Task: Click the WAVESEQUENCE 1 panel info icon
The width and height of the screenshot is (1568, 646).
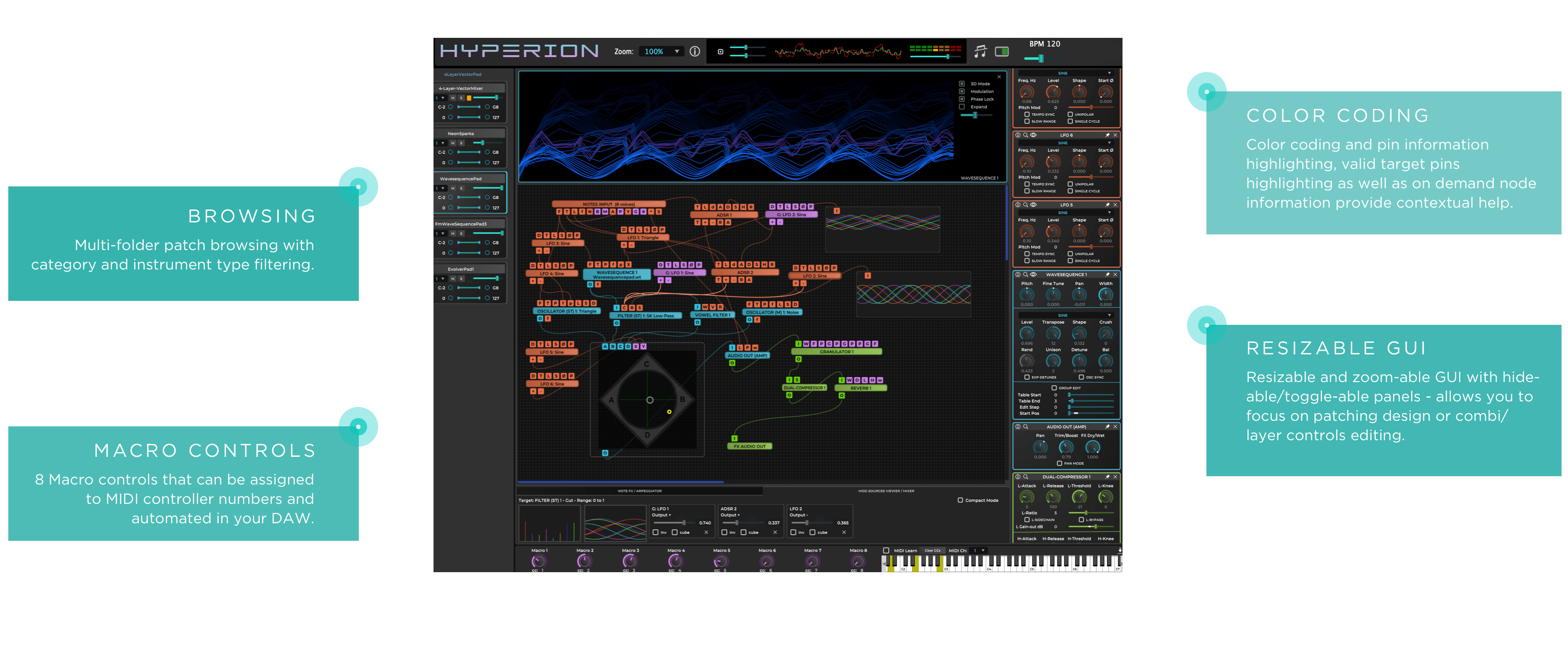Action: [x=1018, y=275]
